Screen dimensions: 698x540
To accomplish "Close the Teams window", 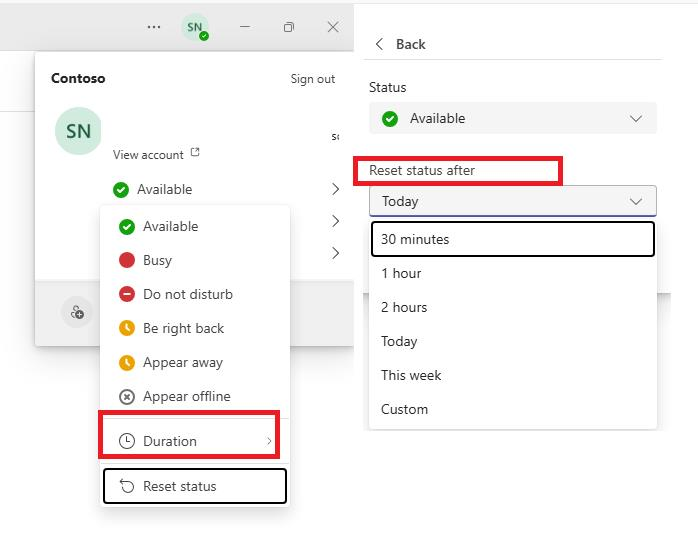I will click(x=333, y=27).
